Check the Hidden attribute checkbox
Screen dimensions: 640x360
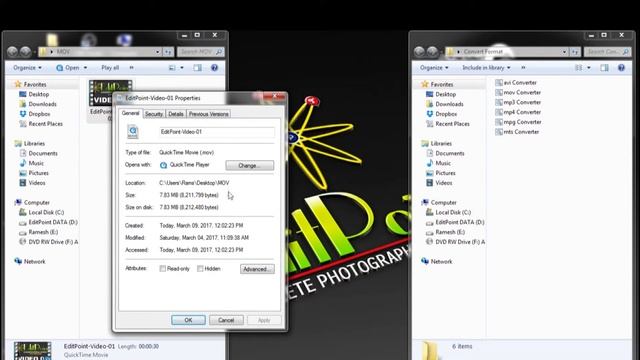200,269
